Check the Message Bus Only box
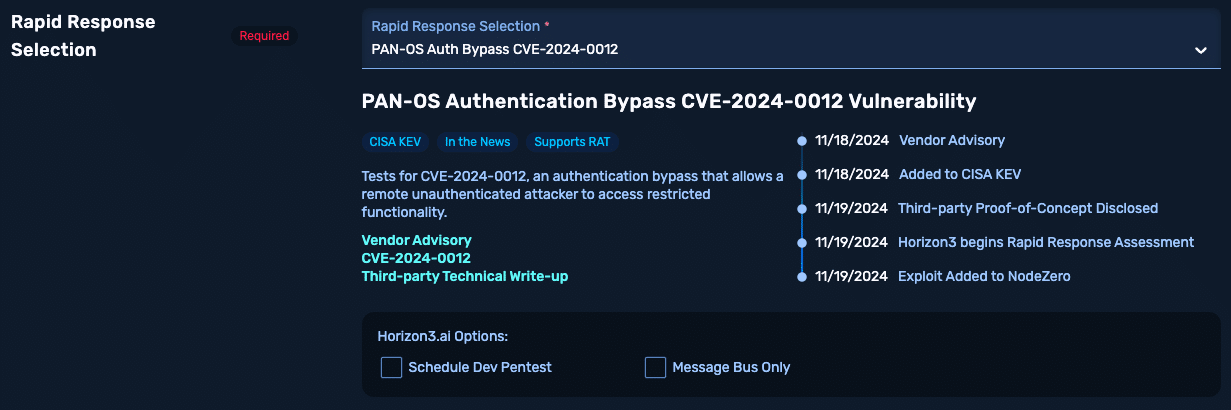This screenshot has width=1231, height=410. pos(655,367)
